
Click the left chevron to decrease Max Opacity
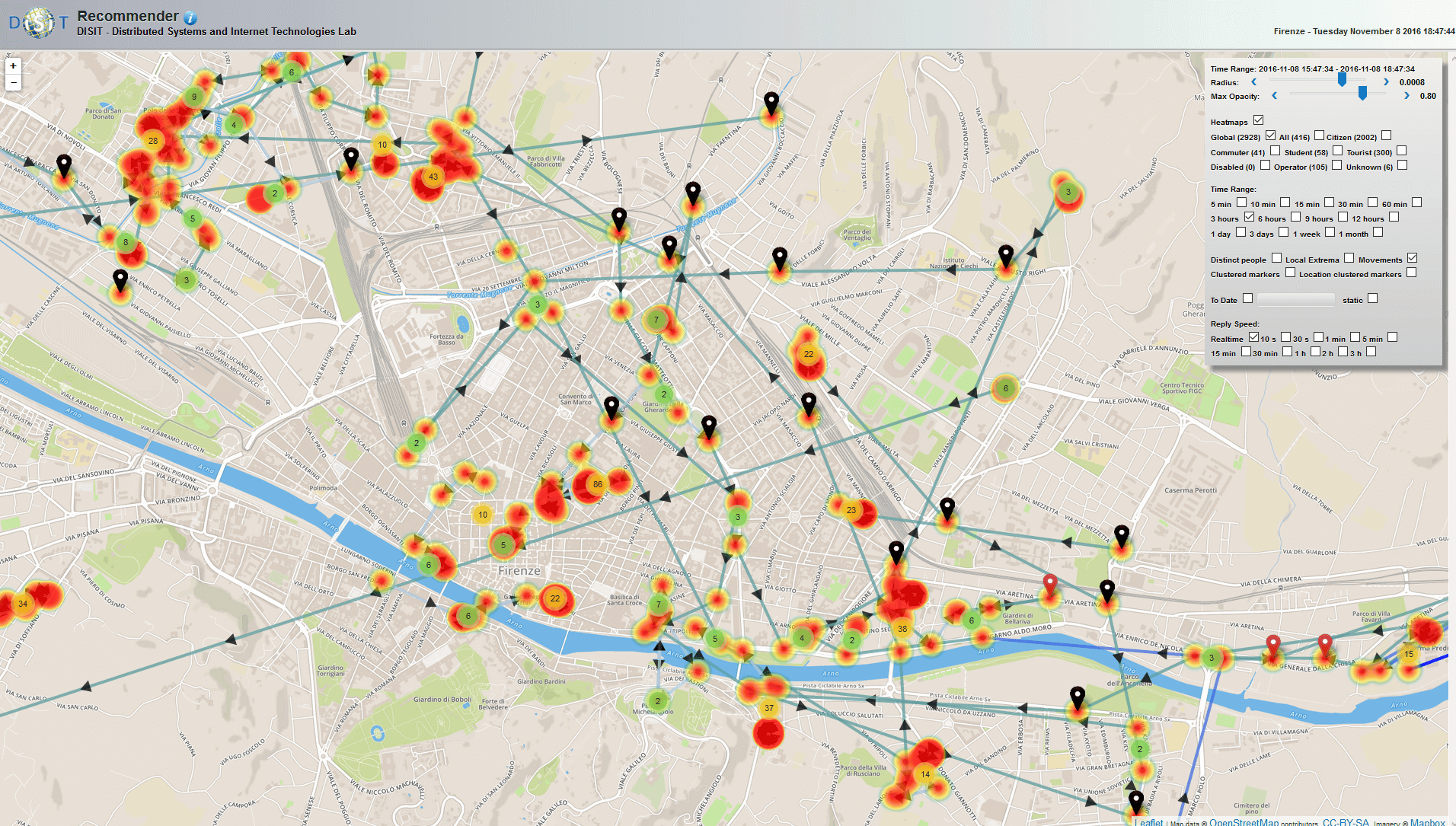coord(1275,96)
